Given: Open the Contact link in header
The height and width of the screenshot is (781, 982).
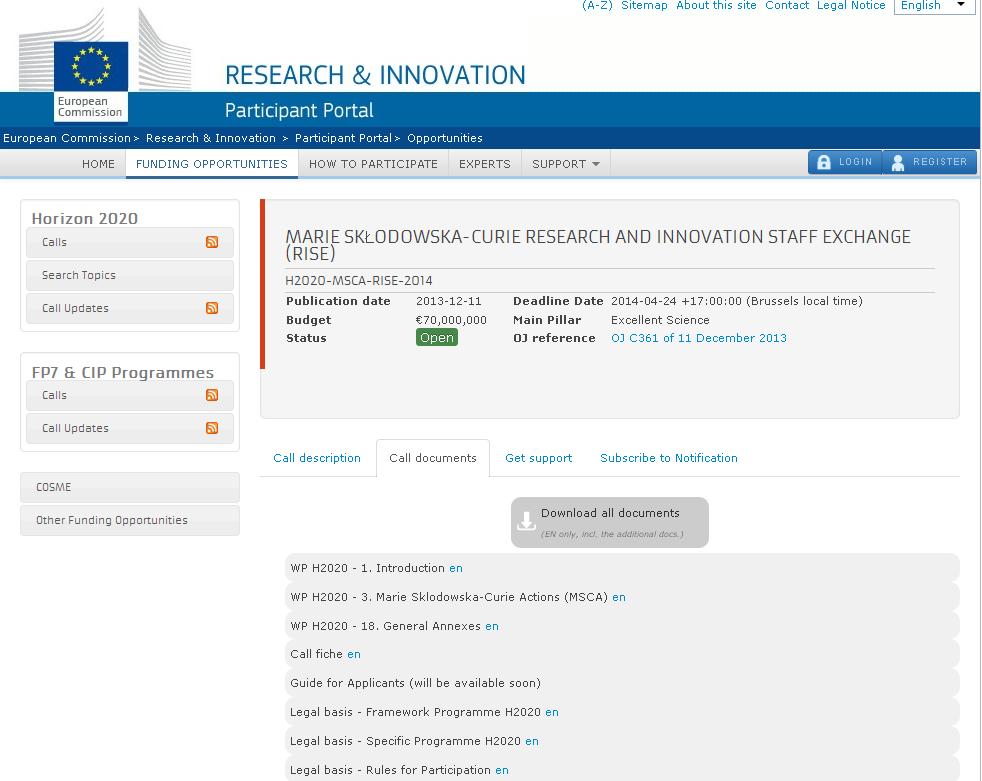Looking at the screenshot, I should coord(787,6).
